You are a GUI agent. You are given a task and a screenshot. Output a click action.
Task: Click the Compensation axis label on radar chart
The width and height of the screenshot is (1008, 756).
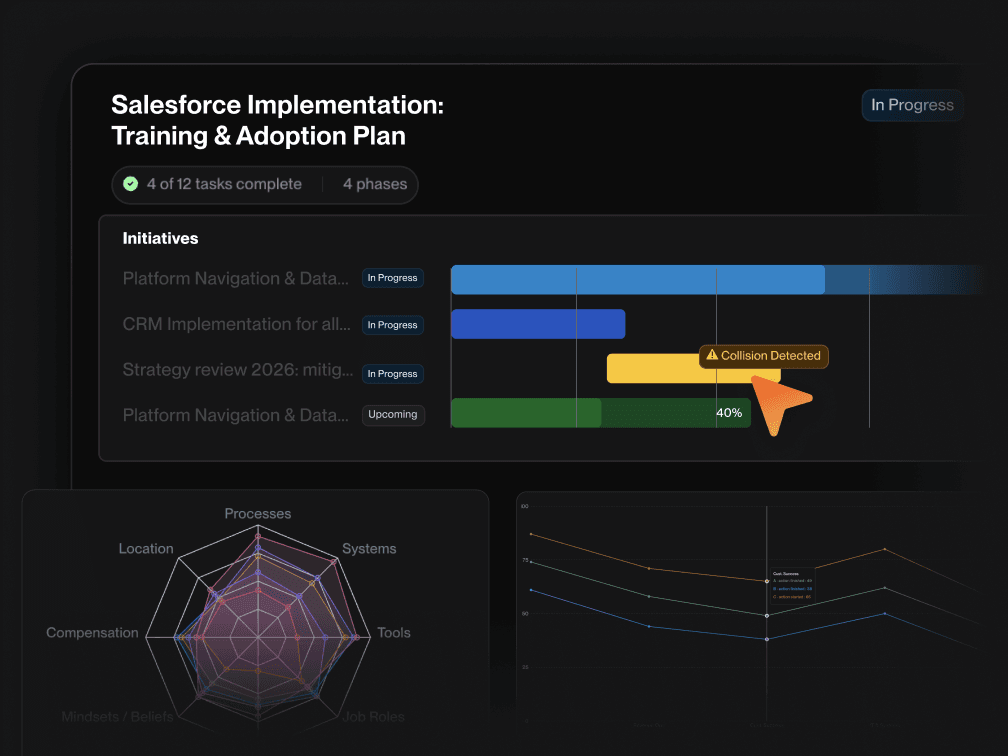[x=92, y=633]
